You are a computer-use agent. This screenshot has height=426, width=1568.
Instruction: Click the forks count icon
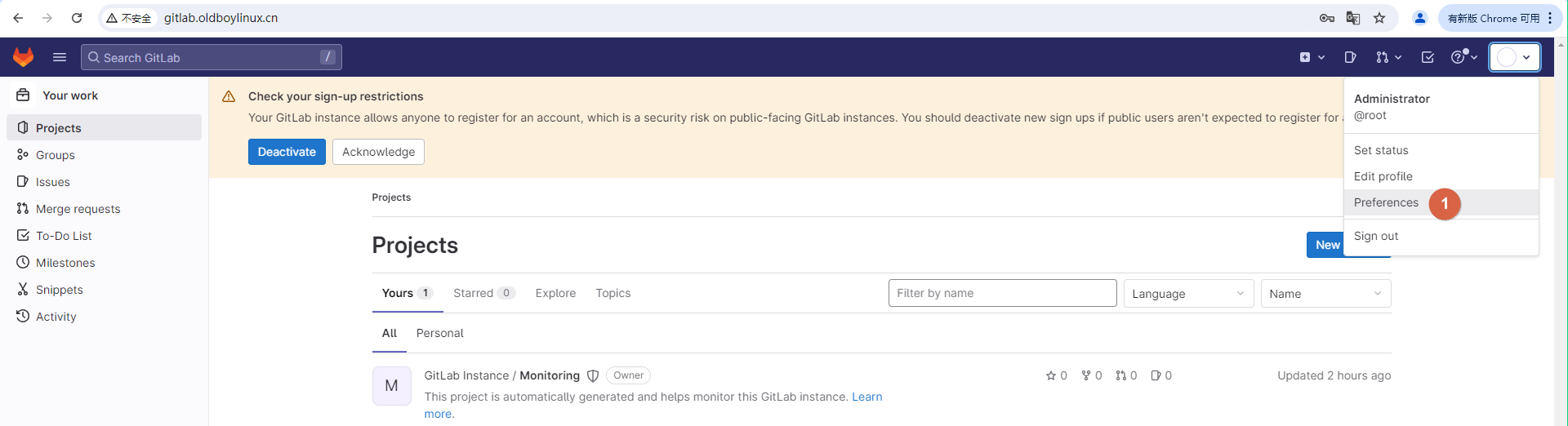(1086, 375)
